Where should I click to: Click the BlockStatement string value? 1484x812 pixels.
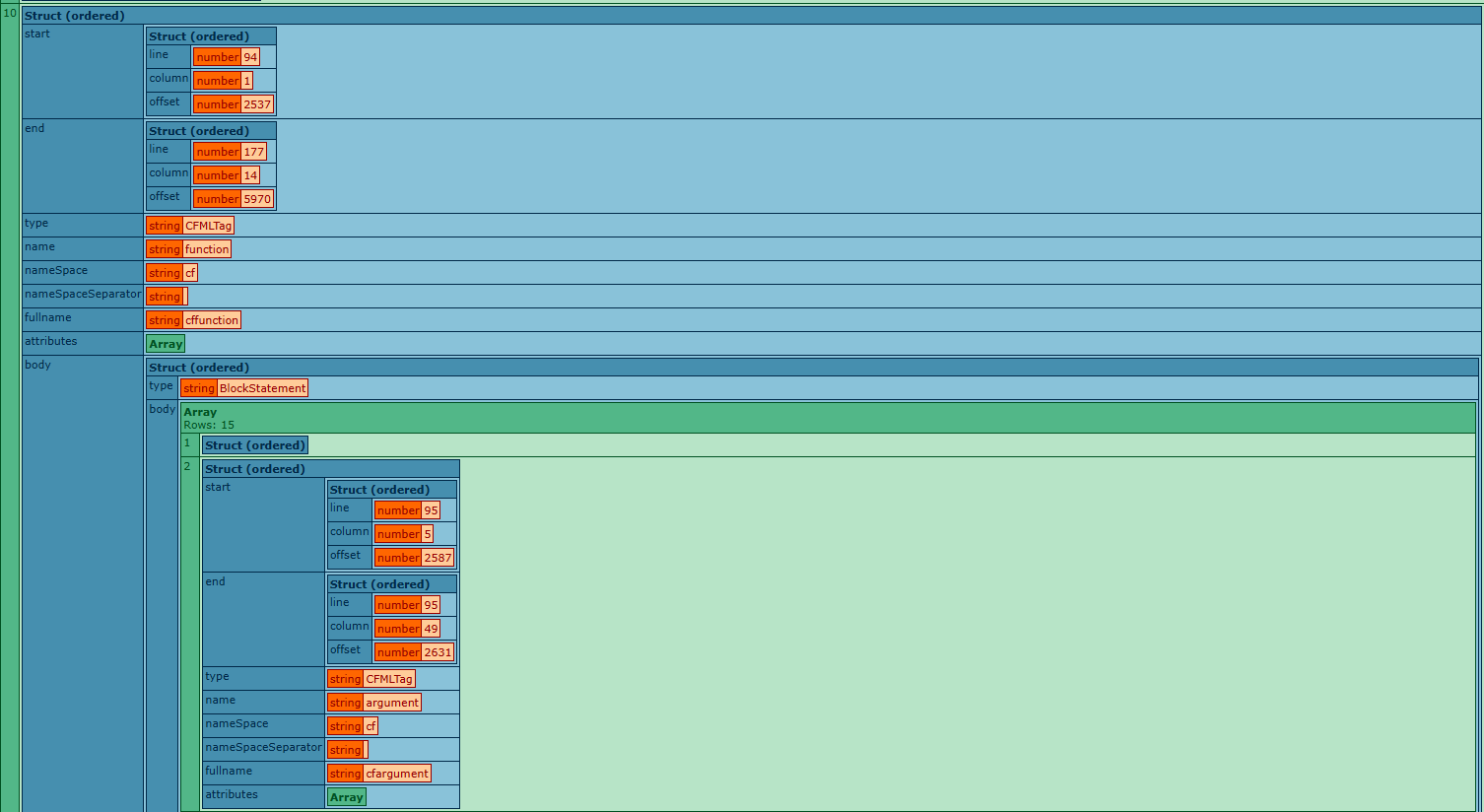[x=262, y=388]
